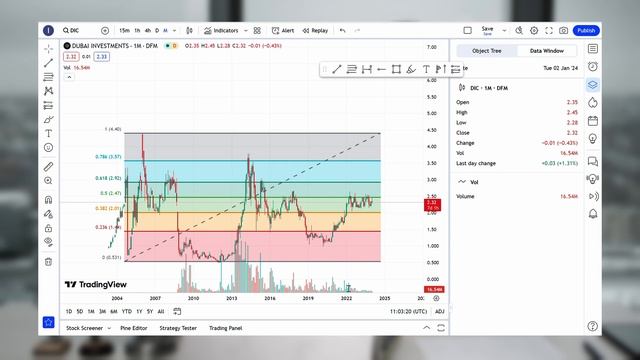640x360 pixels.
Task: Open notifications bell icon
Action: click(593, 214)
